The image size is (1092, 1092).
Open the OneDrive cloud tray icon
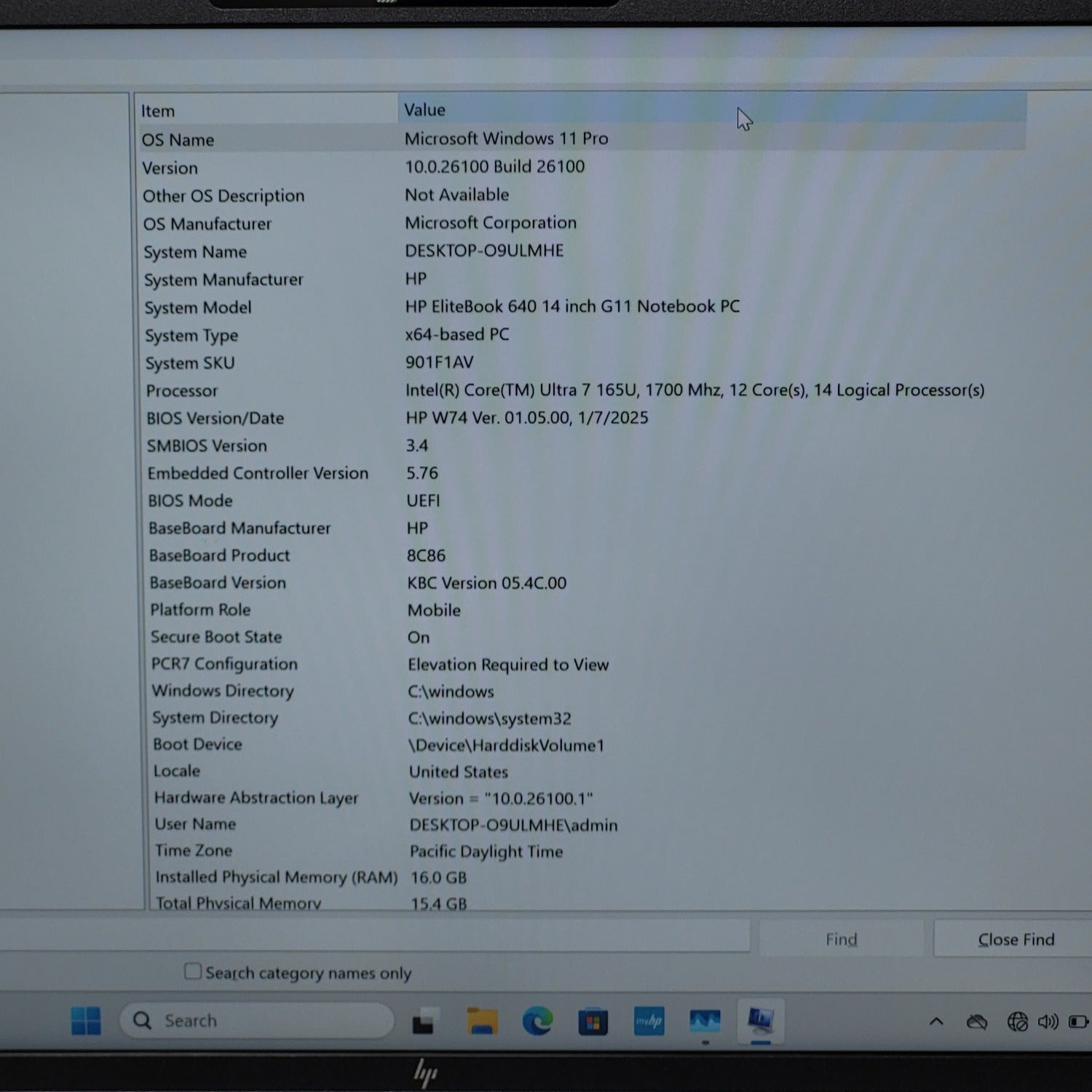pyautogui.click(x=976, y=1022)
